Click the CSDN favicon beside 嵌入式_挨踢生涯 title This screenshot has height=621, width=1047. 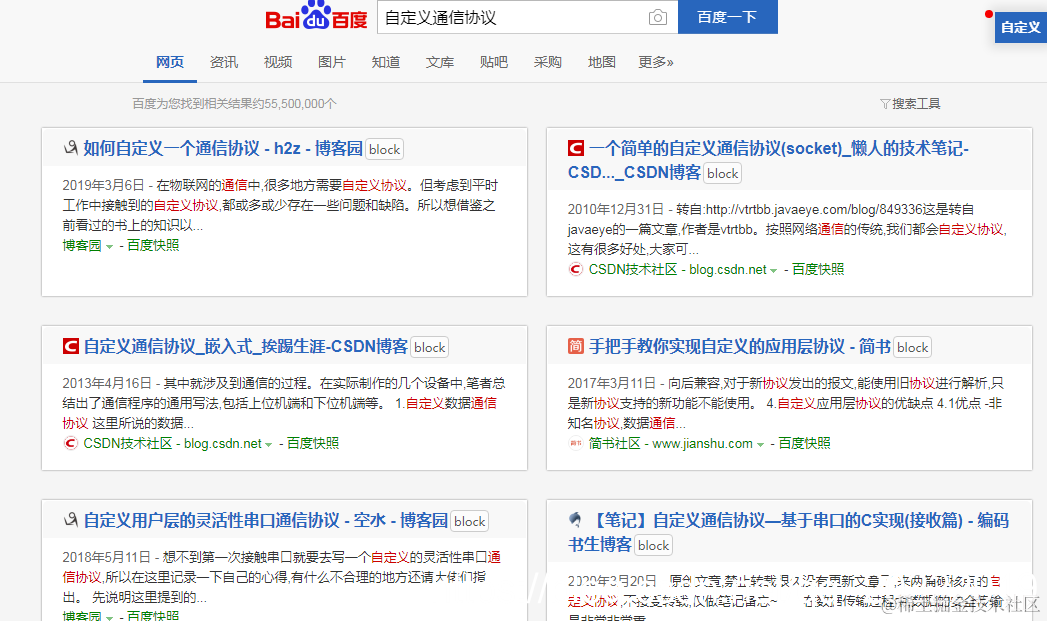coord(71,346)
